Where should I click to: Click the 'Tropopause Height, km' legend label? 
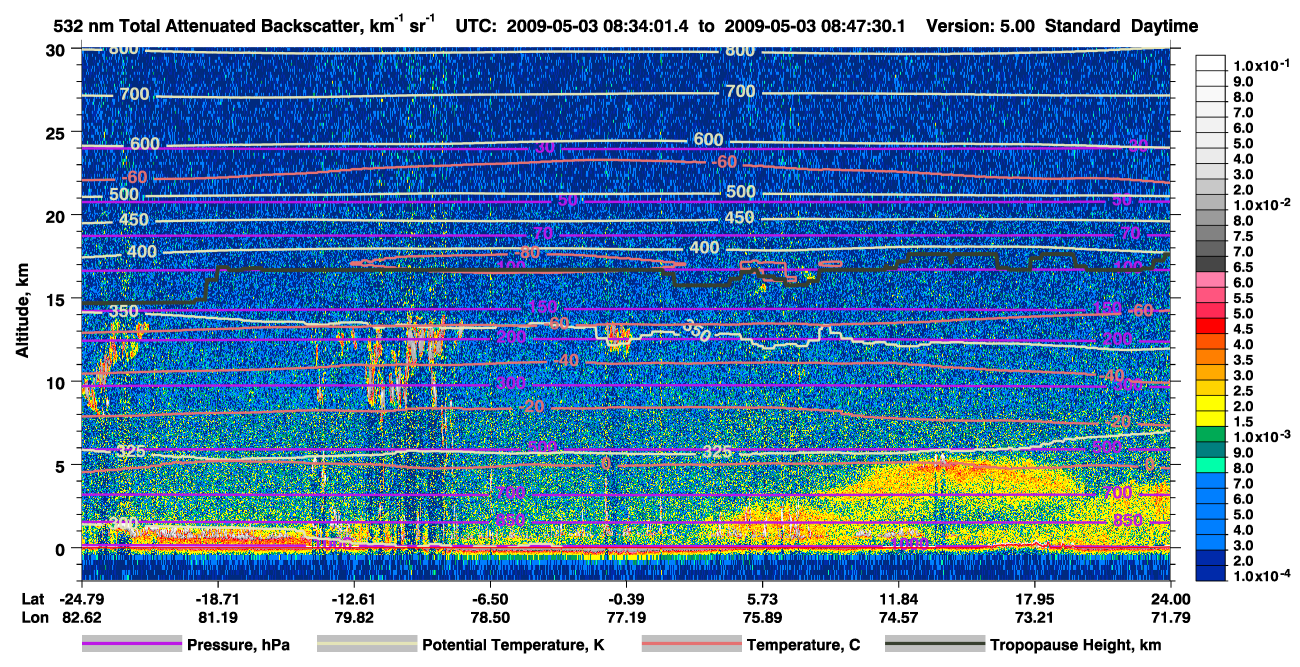pyautogui.click(x=1075, y=645)
